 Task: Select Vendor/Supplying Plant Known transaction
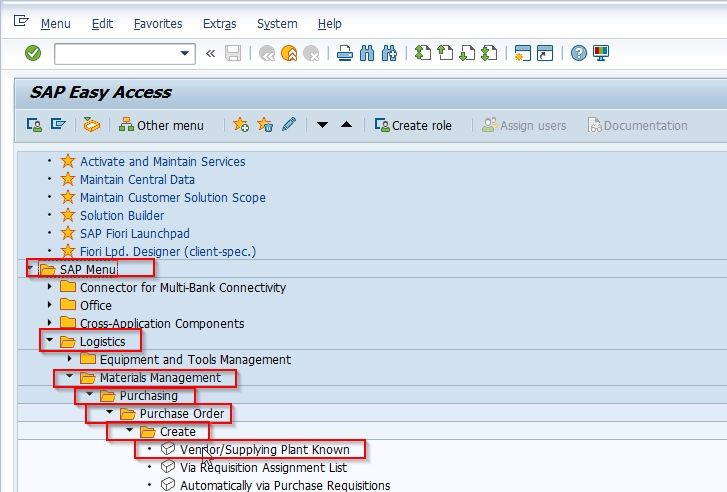click(265, 449)
